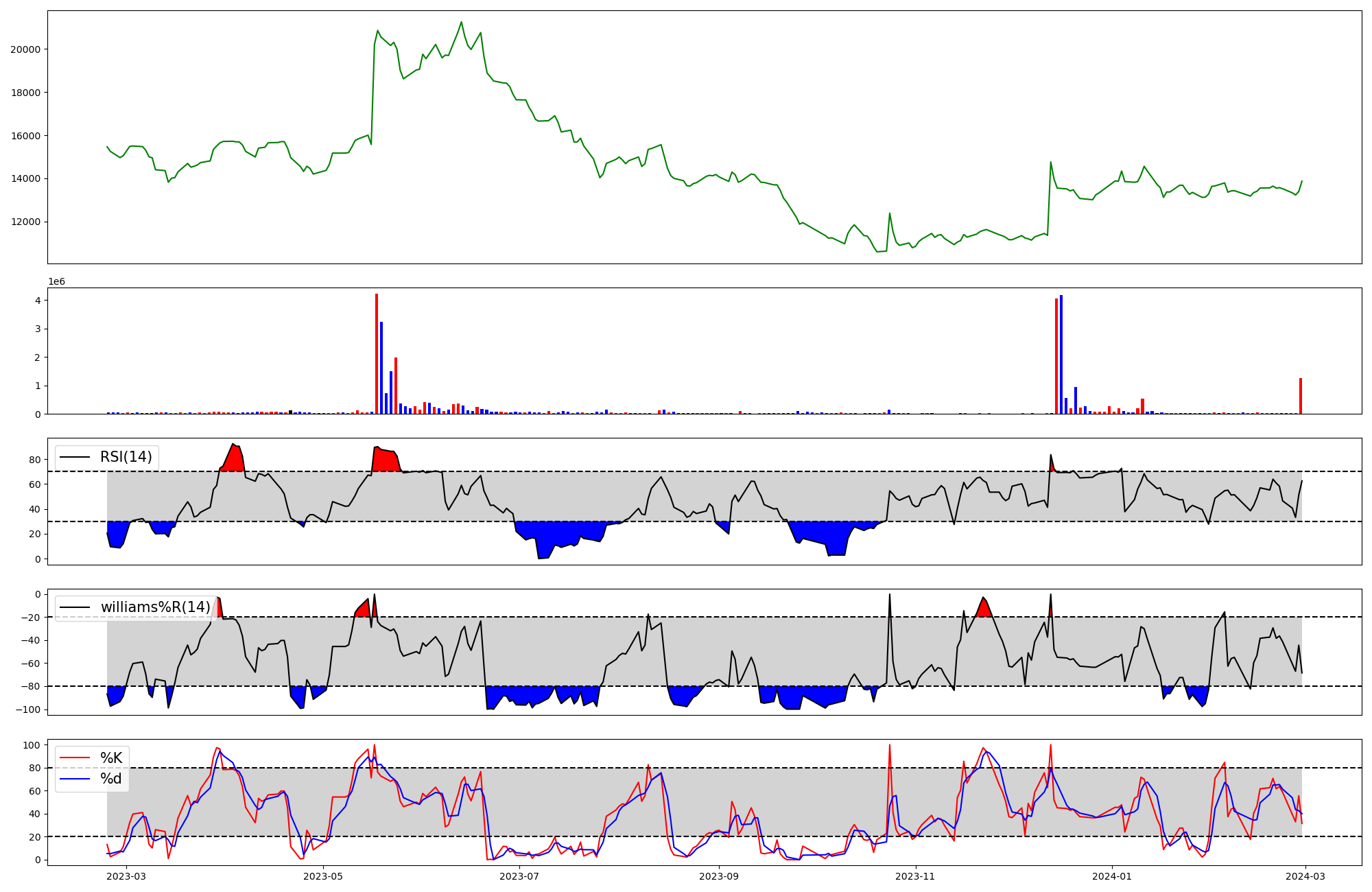
Task: Click the 2024-03 date tick label
Action: point(1305,876)
